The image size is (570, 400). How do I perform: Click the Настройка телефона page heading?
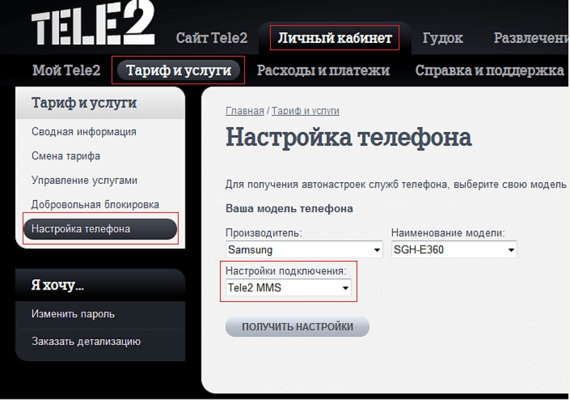click(349, 137)
